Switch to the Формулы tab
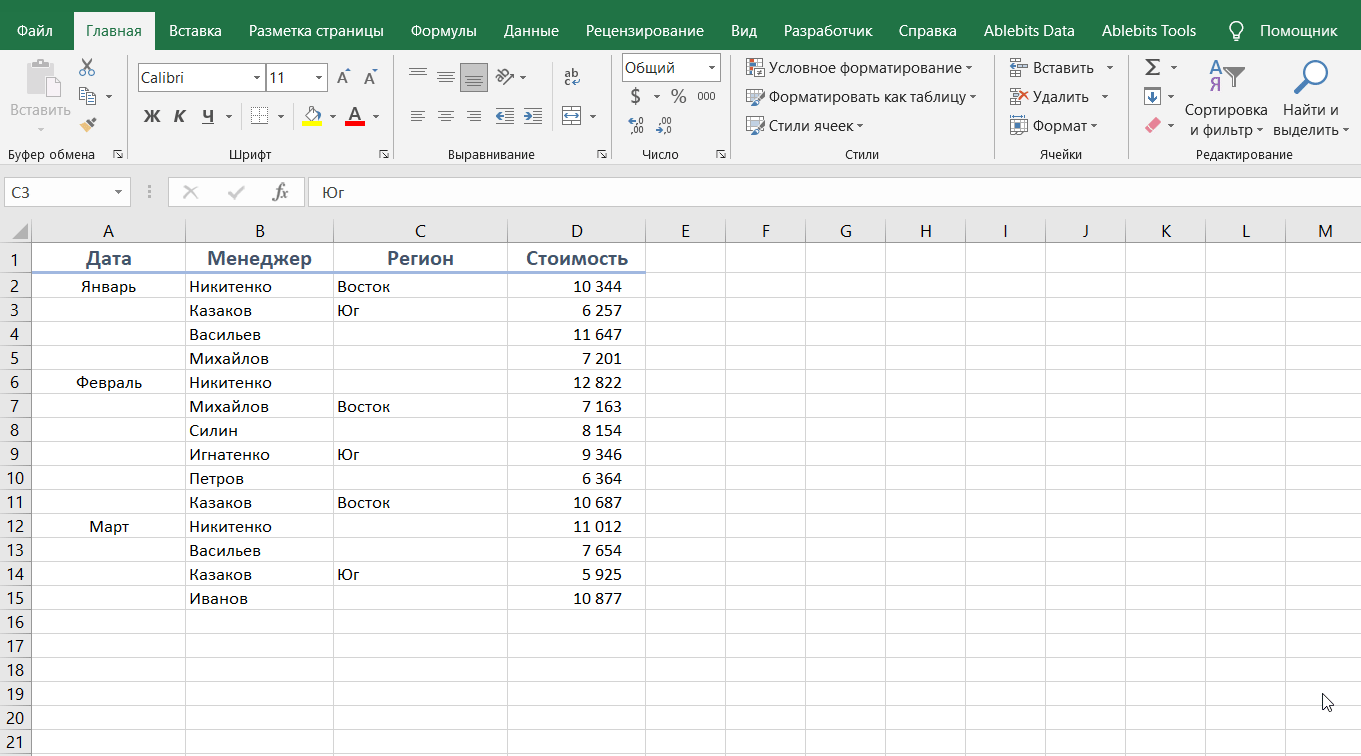Image resolution: width=1361 pixels, height=756 pixels. pos(443,31)
